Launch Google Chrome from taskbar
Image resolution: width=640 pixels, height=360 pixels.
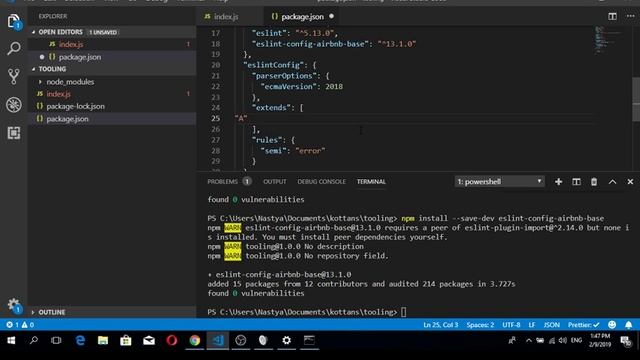(195, 340)
